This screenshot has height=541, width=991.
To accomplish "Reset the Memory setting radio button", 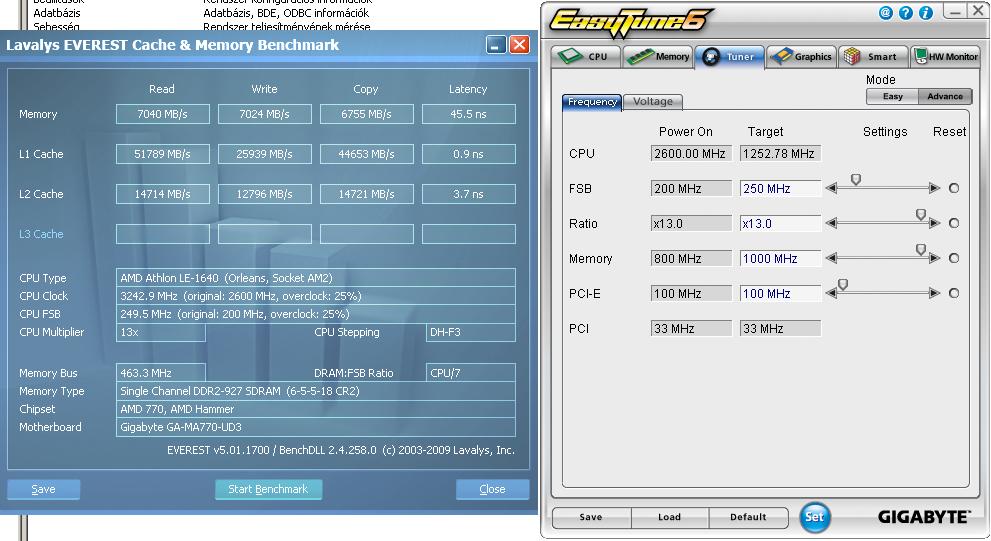I will [954, 258].
